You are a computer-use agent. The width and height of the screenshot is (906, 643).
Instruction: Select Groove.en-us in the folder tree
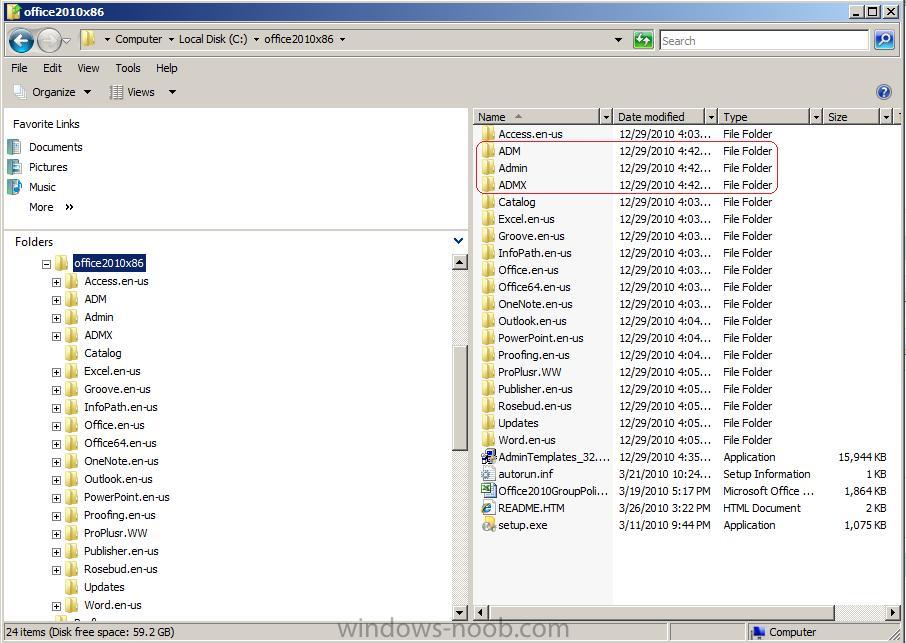pyautogui.click(x=117, y=389)
